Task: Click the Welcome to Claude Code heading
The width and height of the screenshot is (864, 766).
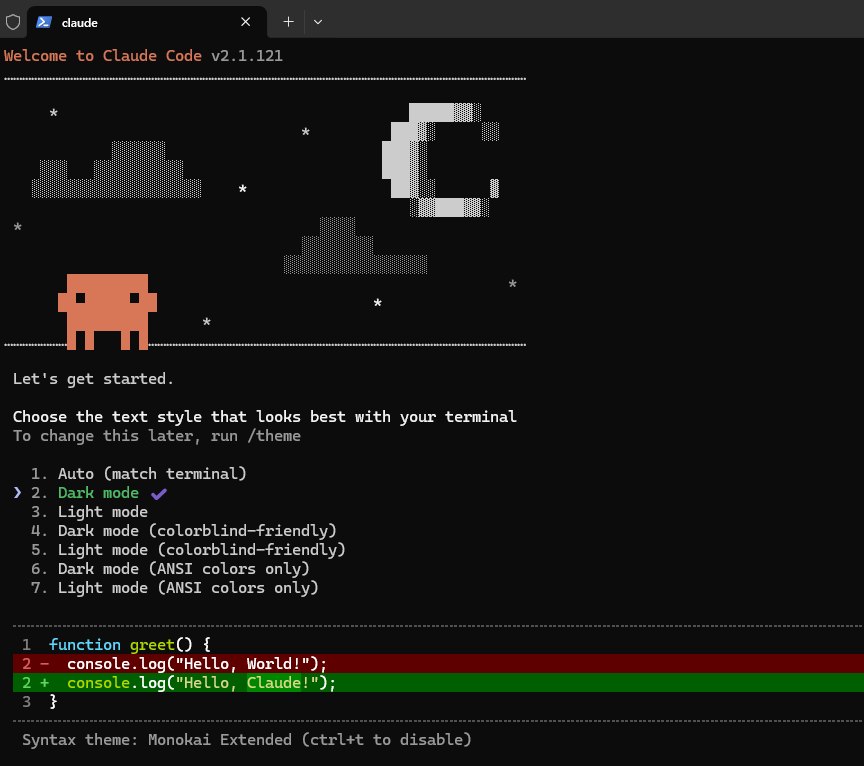Action: tap(103, 56)
